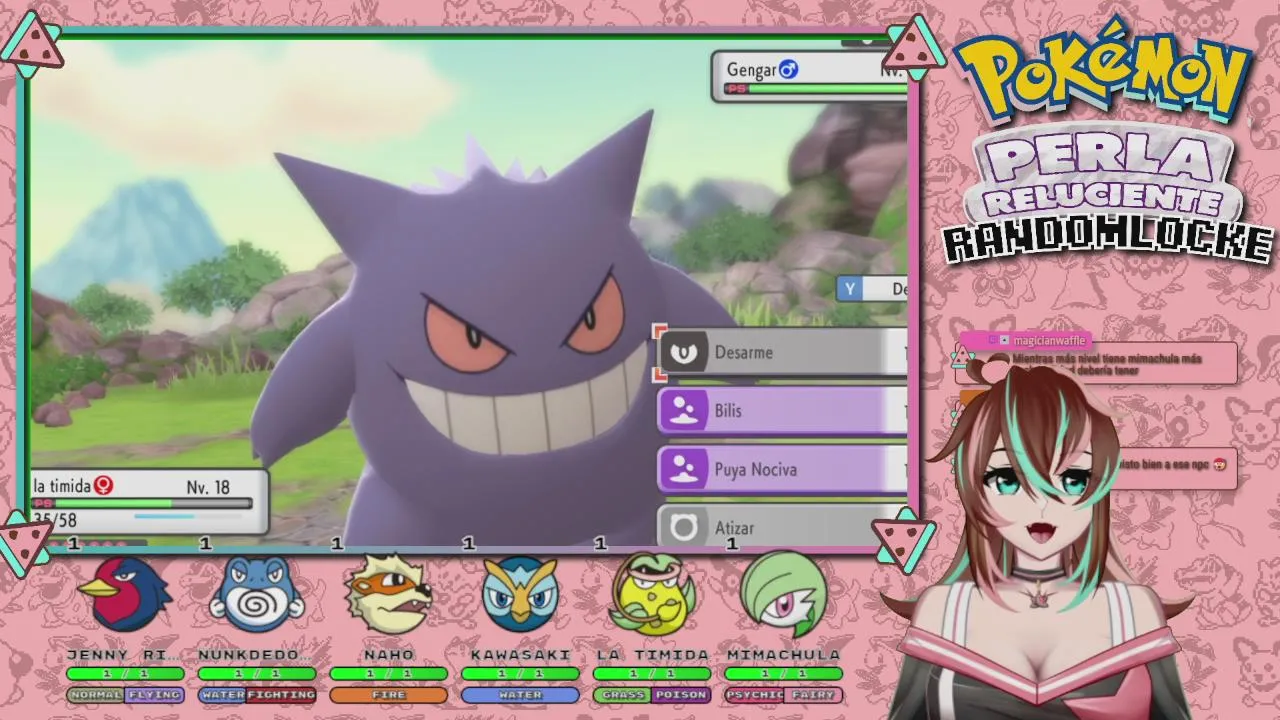Click the health bar under LA TIMIDA
1280x720 pixels.
[x=652, y=674]
